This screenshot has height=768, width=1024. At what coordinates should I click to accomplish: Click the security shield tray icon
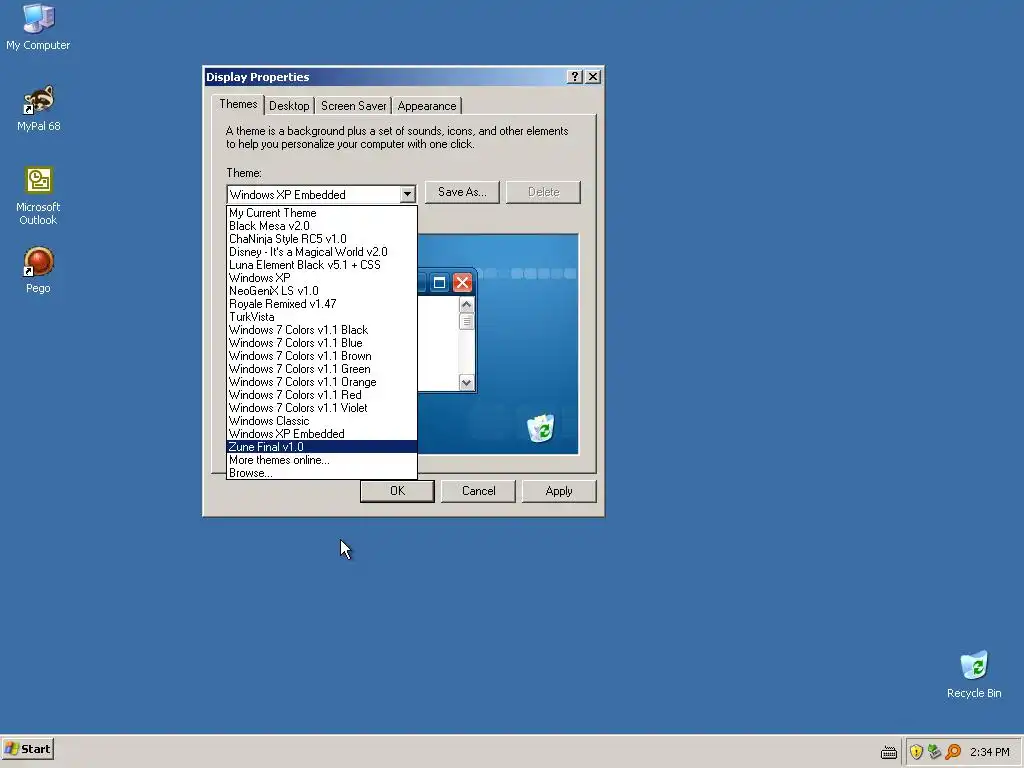coord(916,752)
